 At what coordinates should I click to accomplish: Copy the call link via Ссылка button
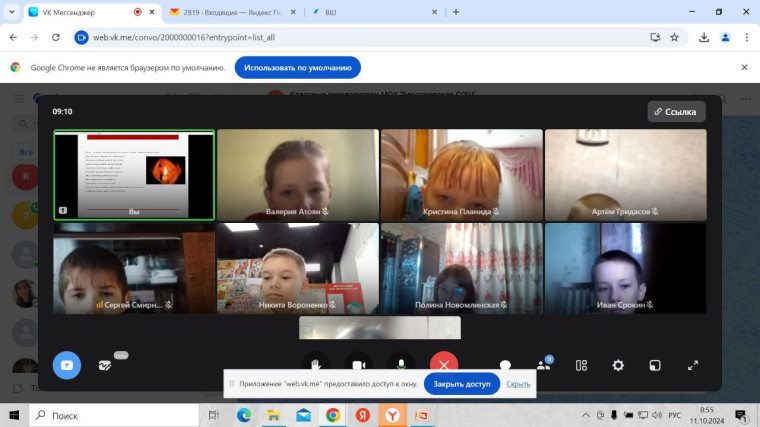(676, 111)
